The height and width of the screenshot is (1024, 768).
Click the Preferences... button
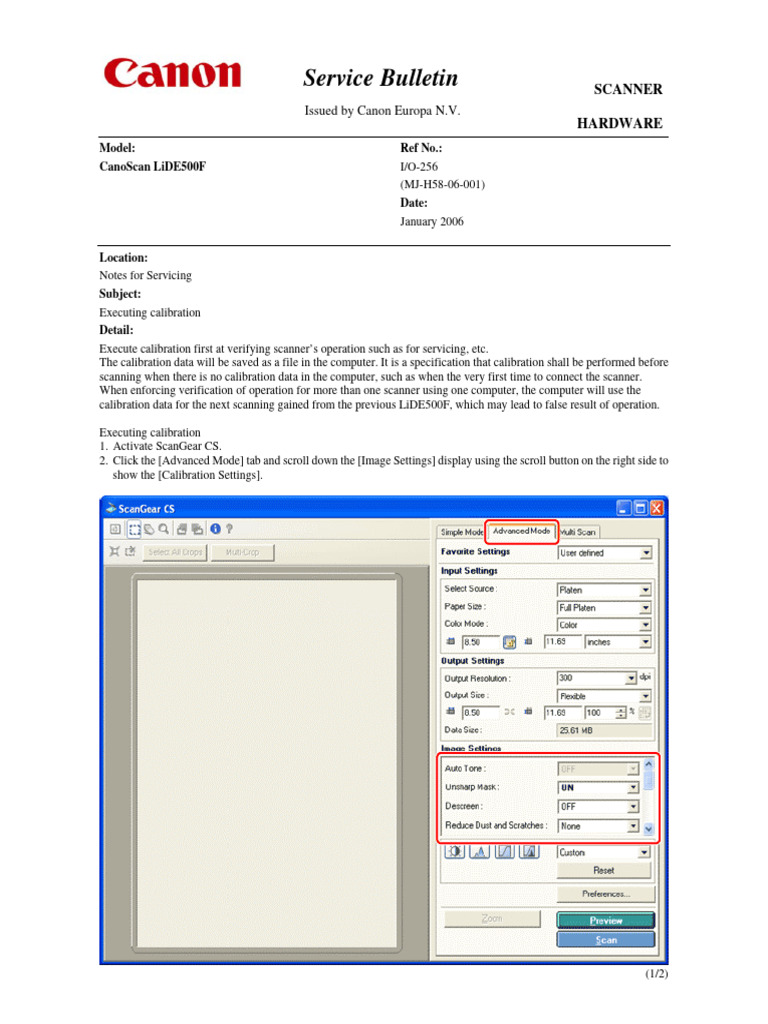click(x=605, y=894)
